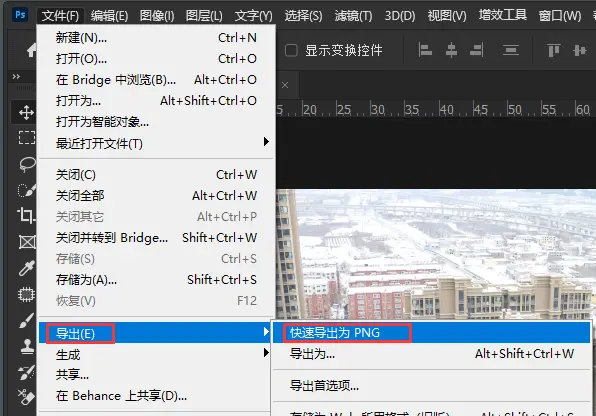Choose 新建(N)... menu entry

coord(156,38)
